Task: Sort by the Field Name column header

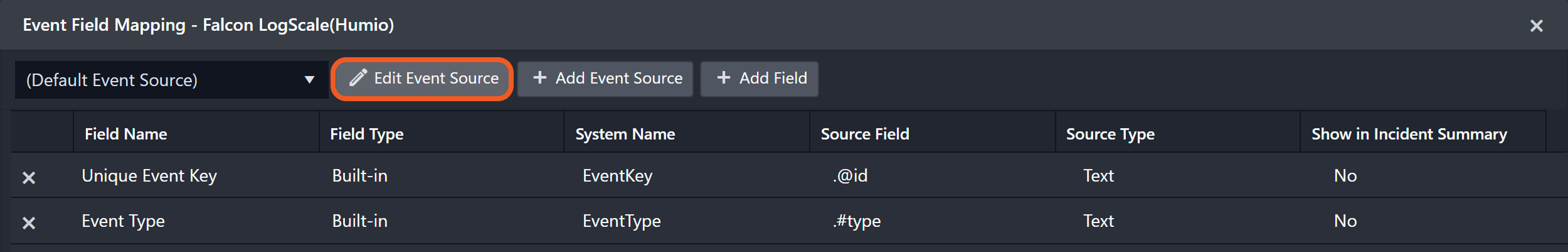Action: [x=126, y=134]
